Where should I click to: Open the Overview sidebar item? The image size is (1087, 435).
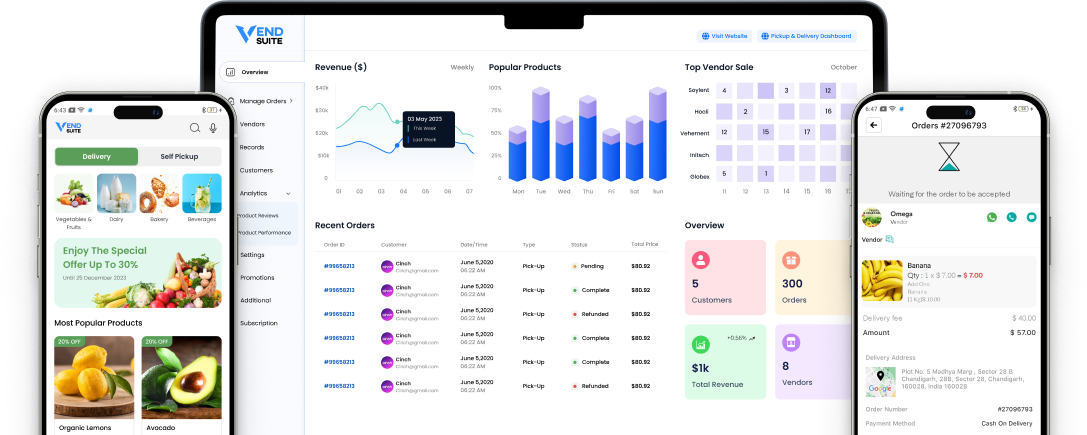[x=254, y=72]
